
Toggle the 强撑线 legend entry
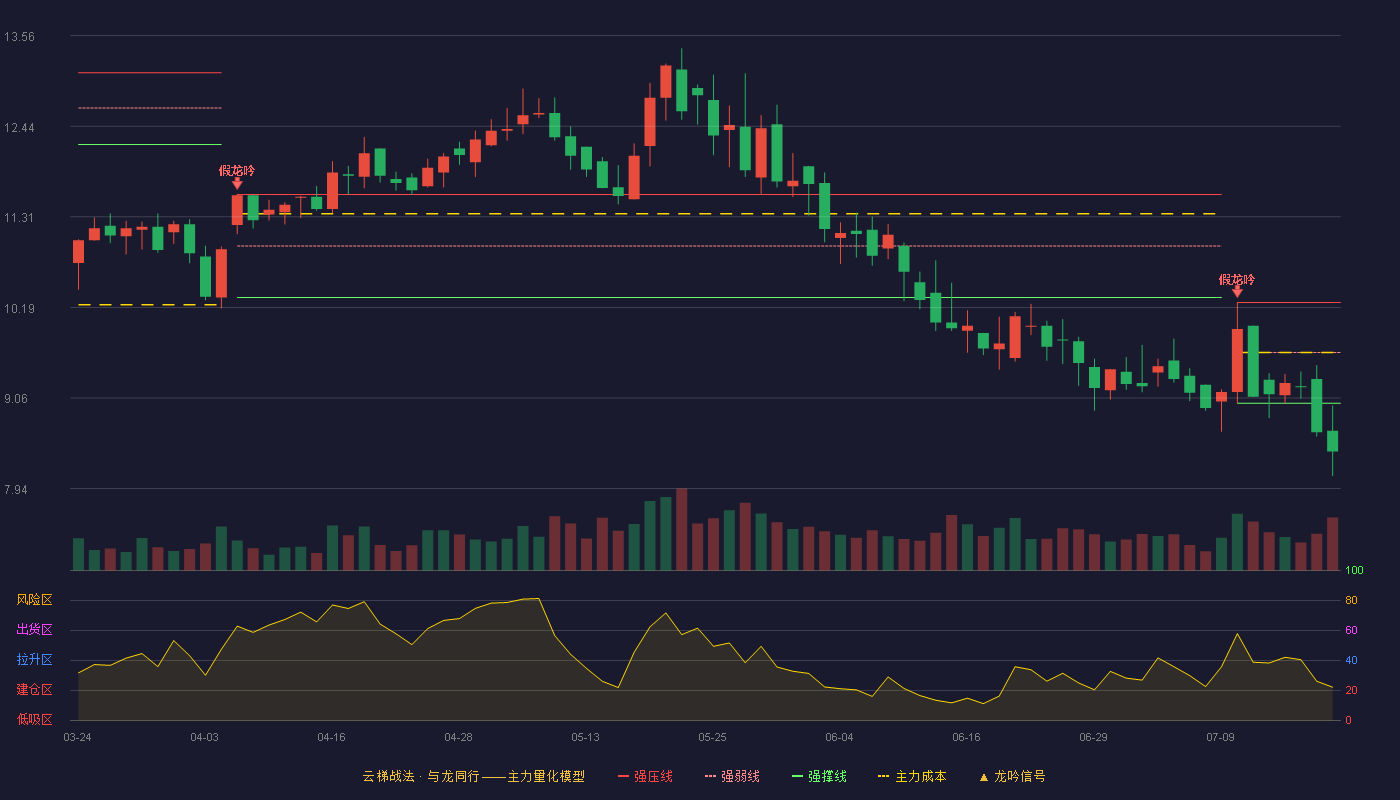pos(819,777)
